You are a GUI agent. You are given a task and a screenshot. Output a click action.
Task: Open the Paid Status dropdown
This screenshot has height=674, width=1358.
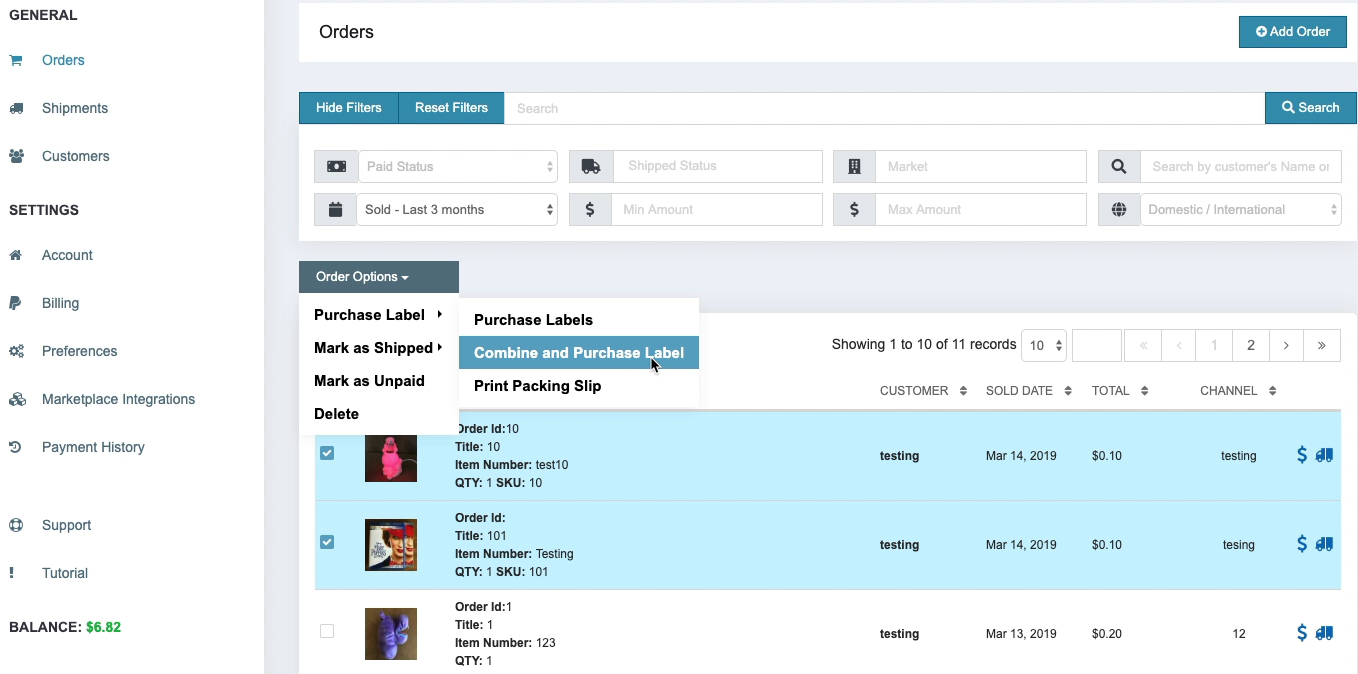(457, 167)
